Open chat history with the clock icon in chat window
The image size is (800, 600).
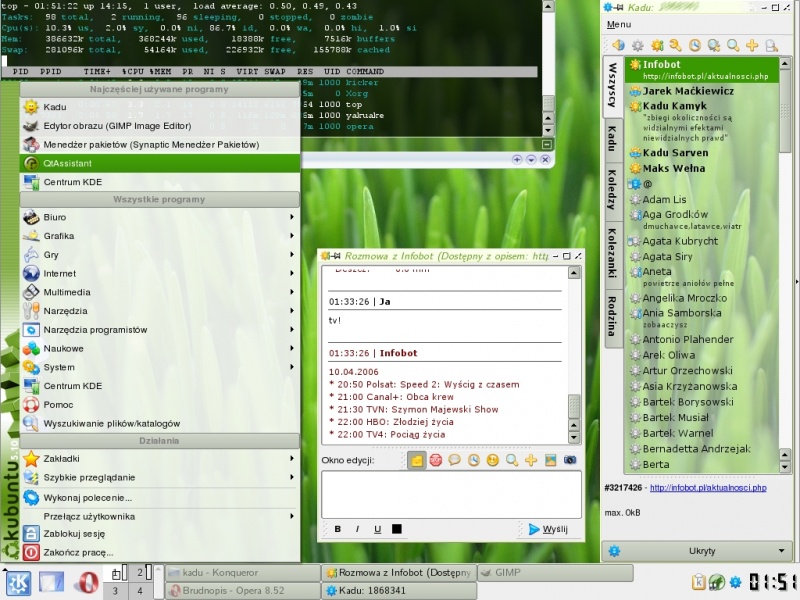click(x=473, y=460)
